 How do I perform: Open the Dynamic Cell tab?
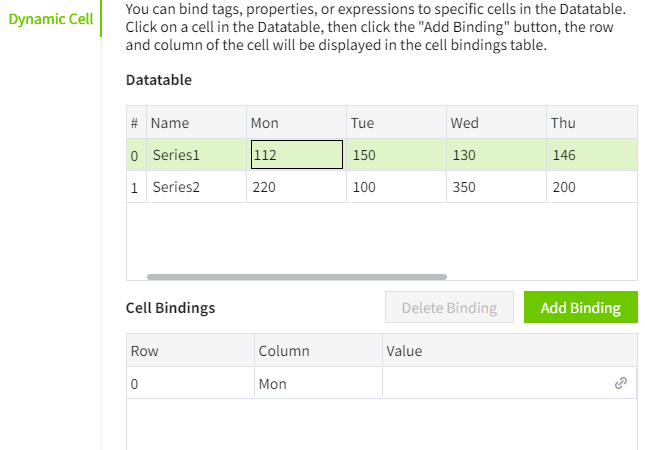point(50,20)
